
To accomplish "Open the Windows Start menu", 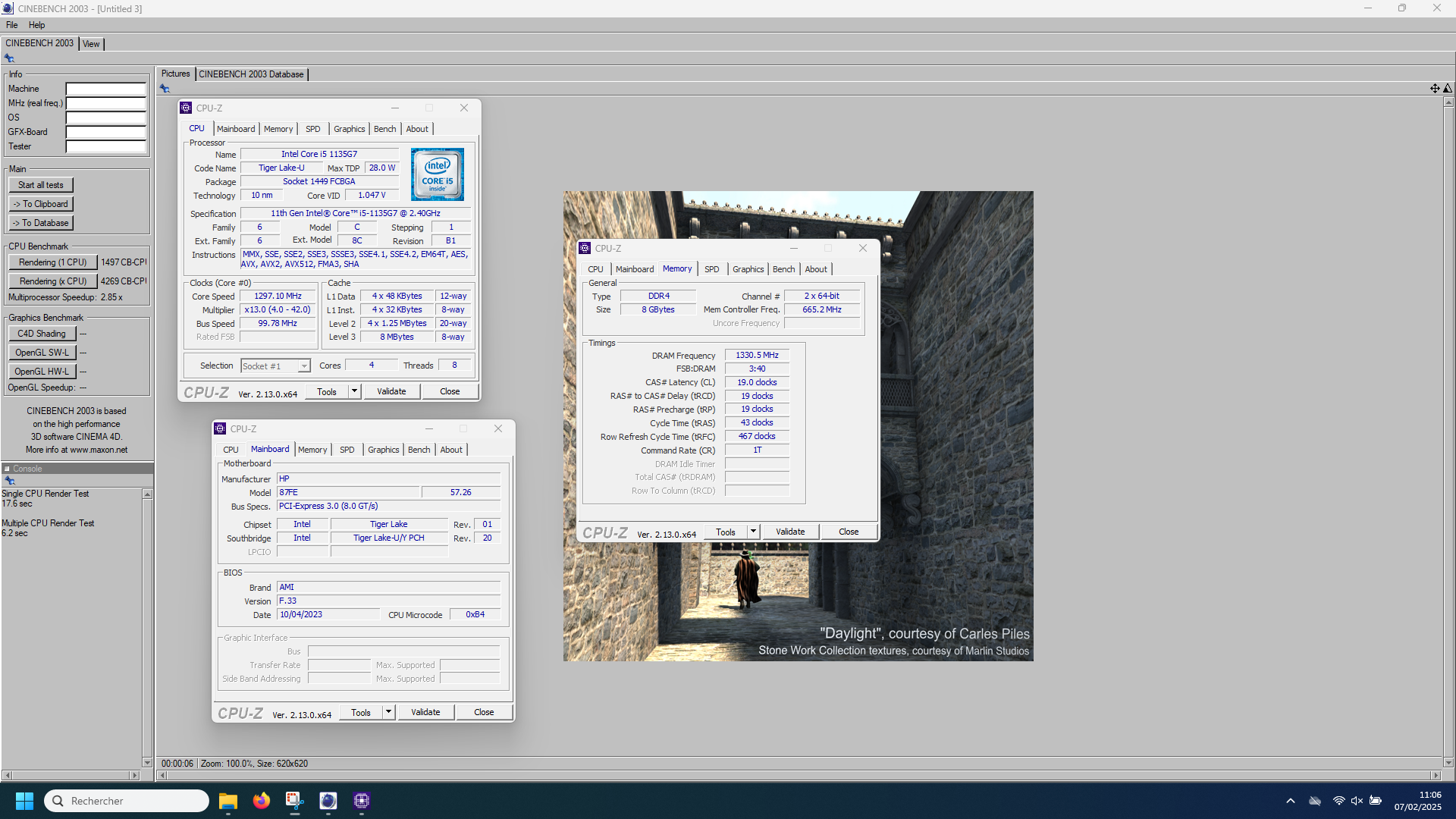I will pyautogui.click(x=24, y=801).
